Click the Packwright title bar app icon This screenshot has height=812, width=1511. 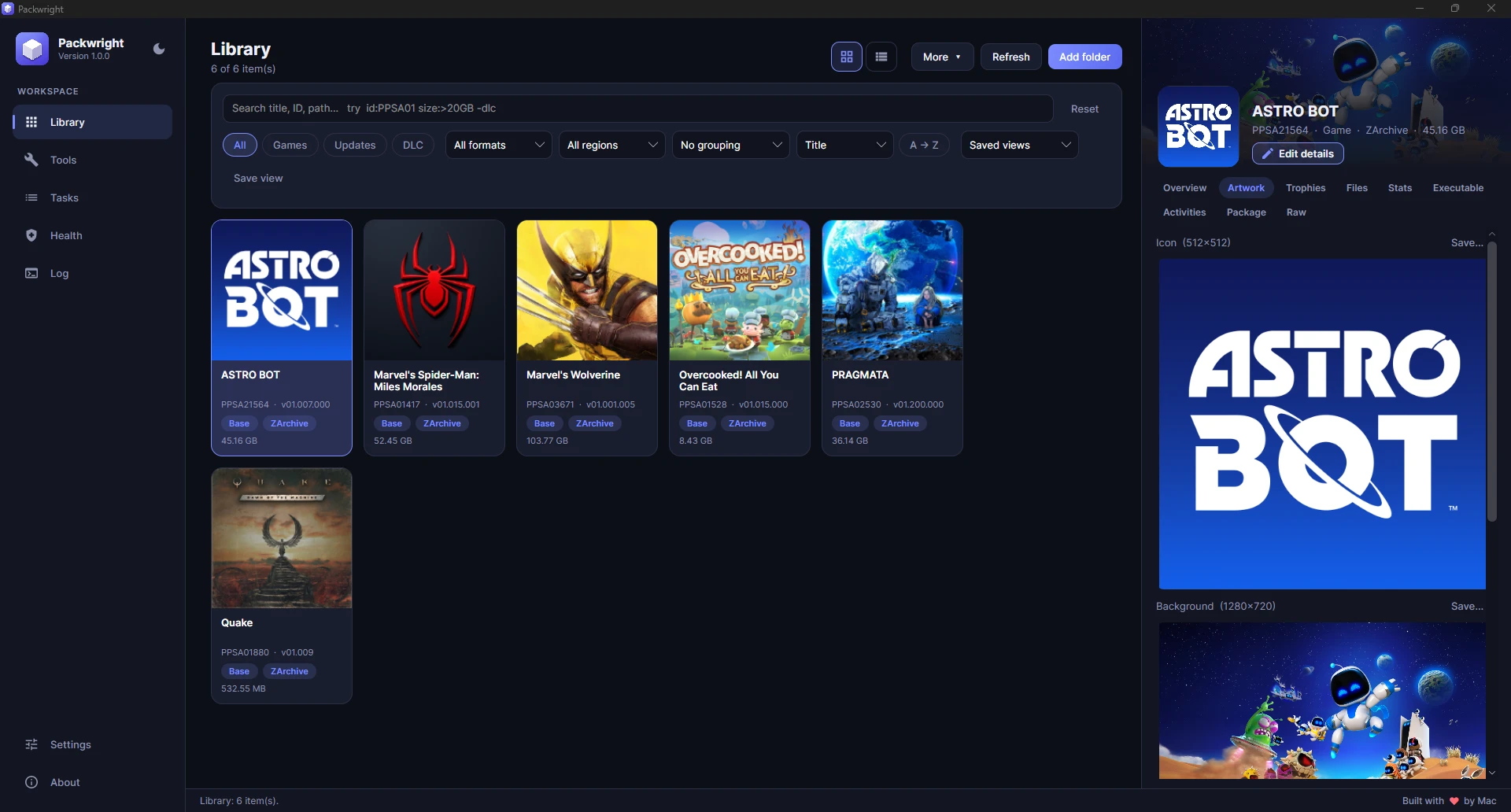coord(8,9)
